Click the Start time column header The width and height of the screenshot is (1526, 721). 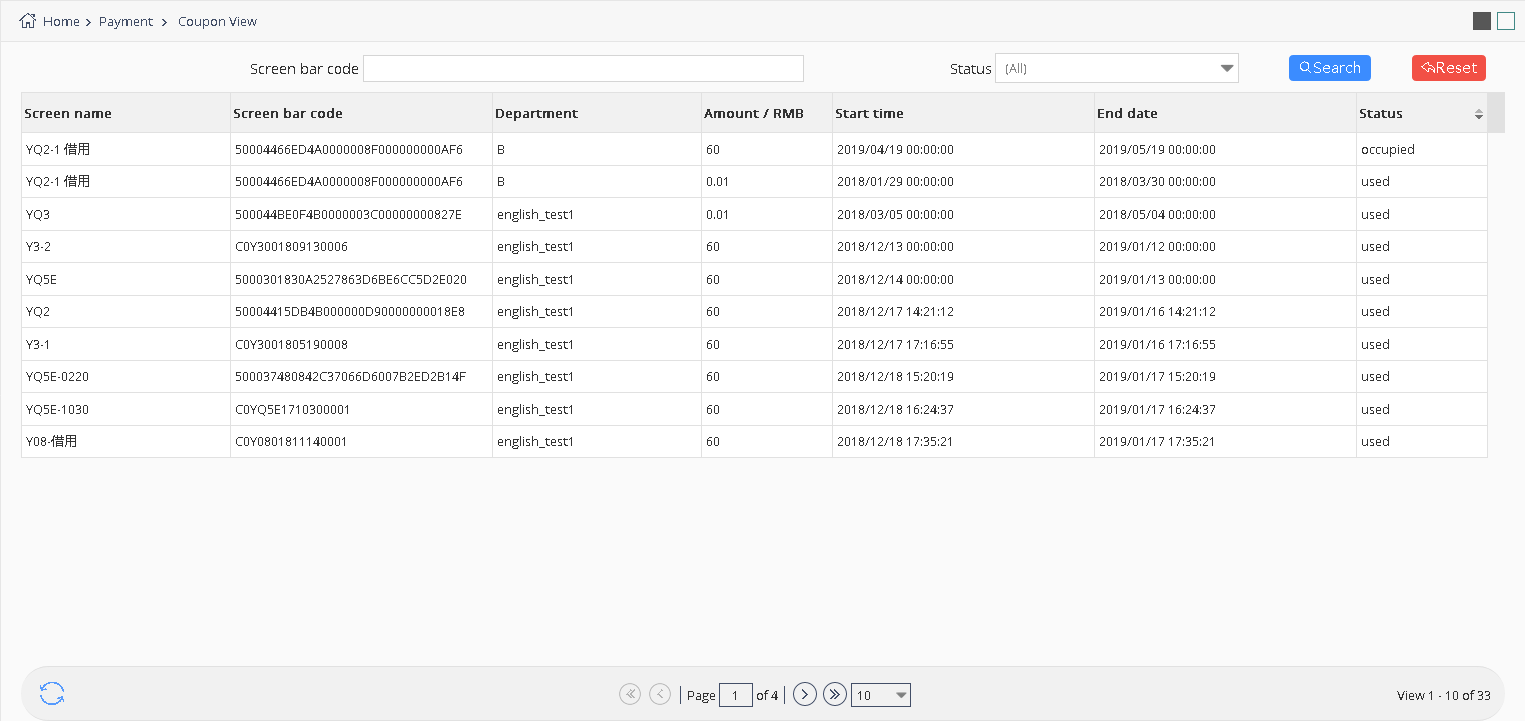point(963,113)
